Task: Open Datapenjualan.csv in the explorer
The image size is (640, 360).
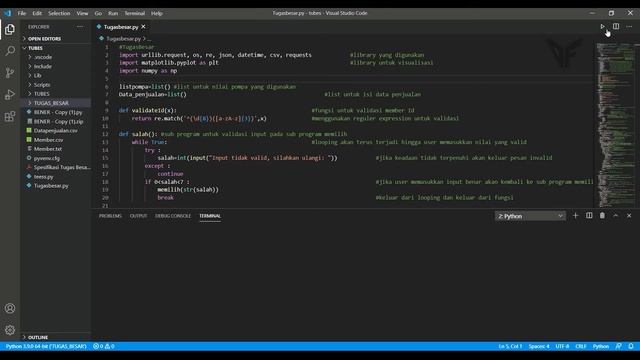Action: point(56,131)
